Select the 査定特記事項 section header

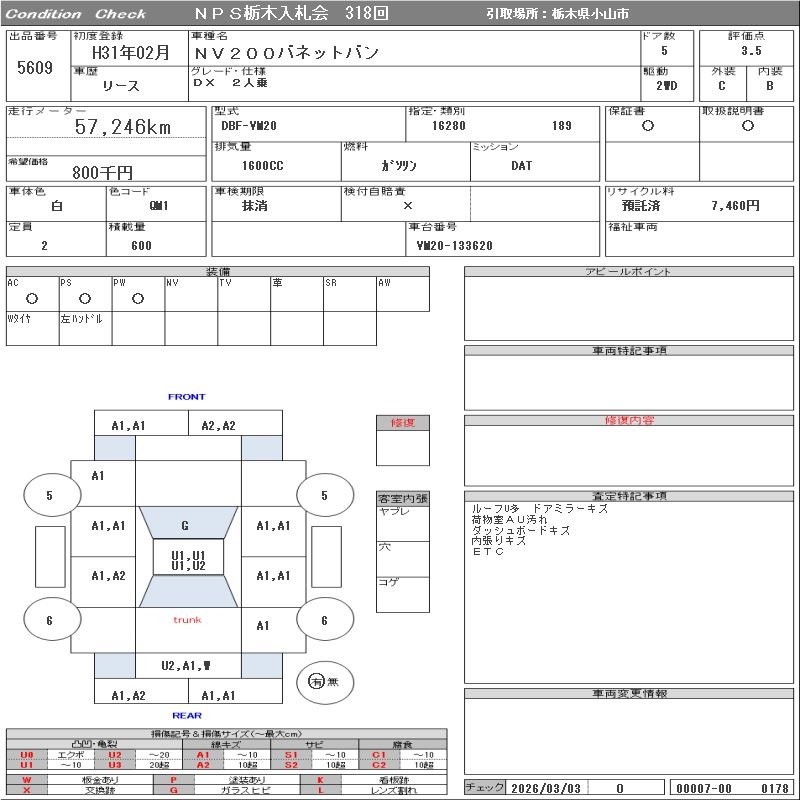click(629, 496)
